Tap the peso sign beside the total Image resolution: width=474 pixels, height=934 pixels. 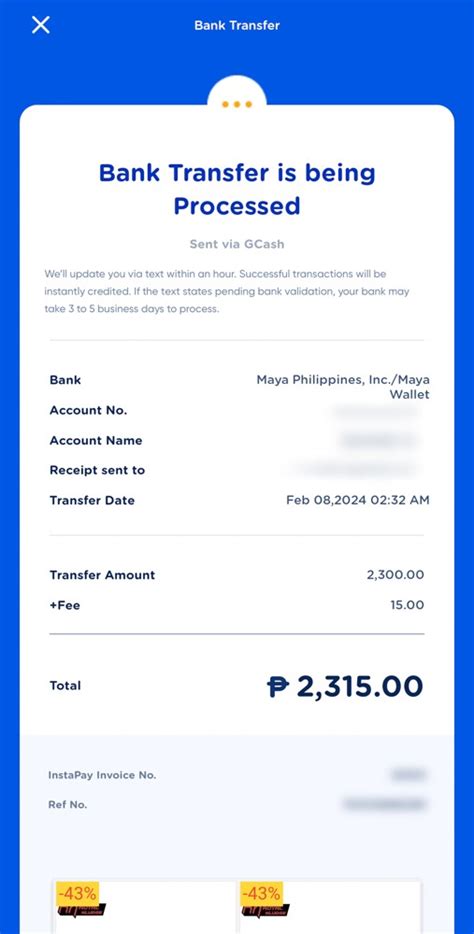pos(277,686)
